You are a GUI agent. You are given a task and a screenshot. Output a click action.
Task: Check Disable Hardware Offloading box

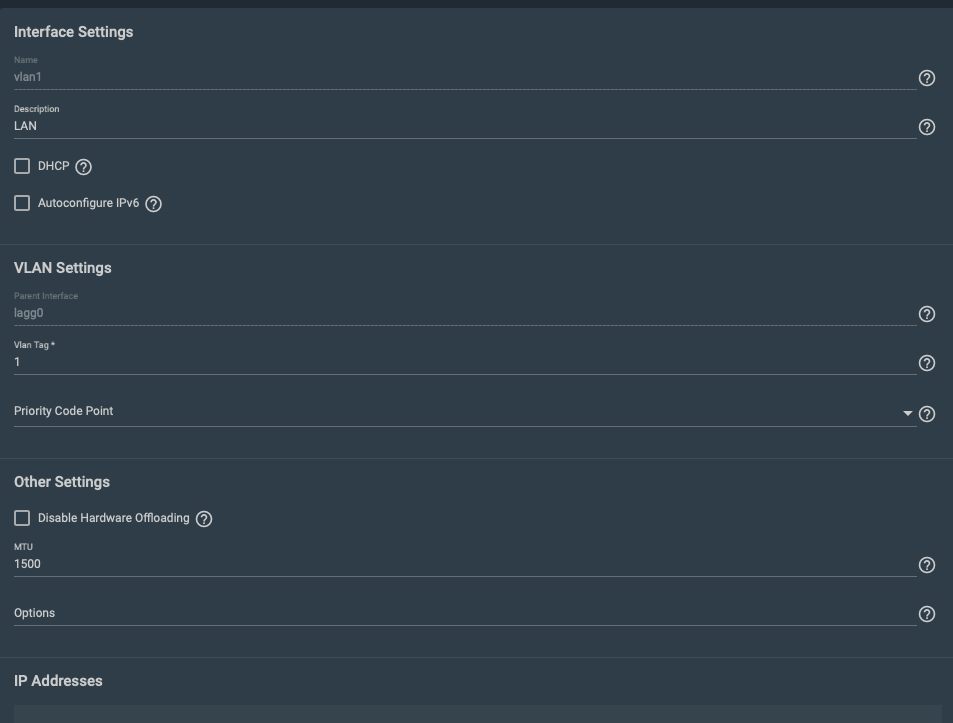pyautogui.click(x=22, y=518)
